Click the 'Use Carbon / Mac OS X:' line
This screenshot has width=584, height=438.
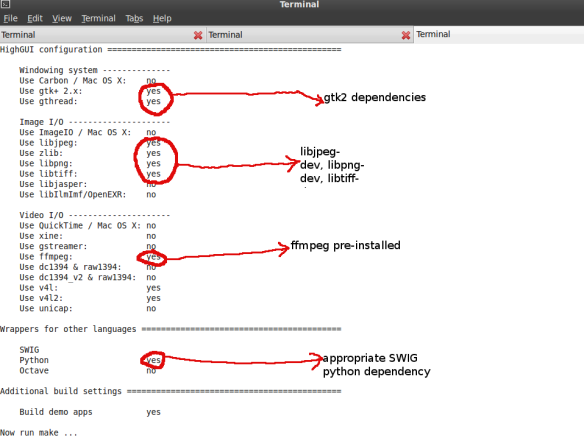point(88,80)
